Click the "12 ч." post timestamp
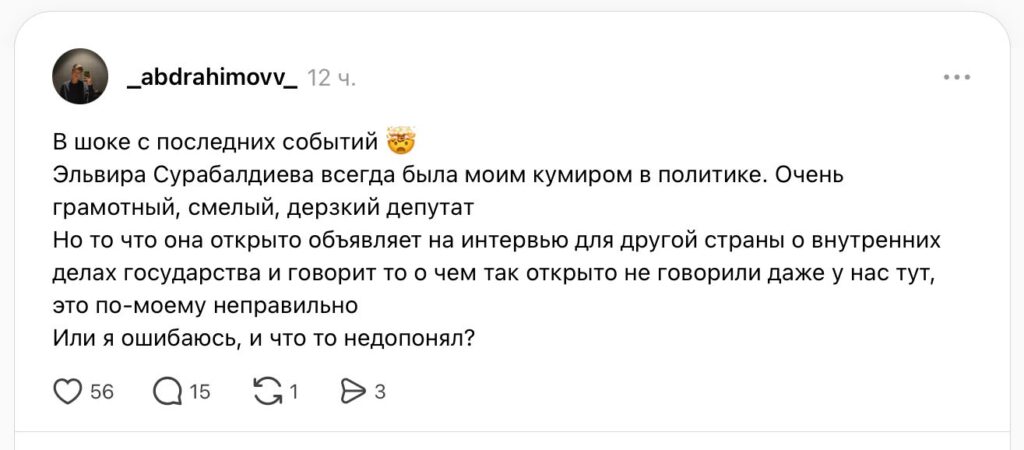1024x450 pixels. [x=331, y=77]
